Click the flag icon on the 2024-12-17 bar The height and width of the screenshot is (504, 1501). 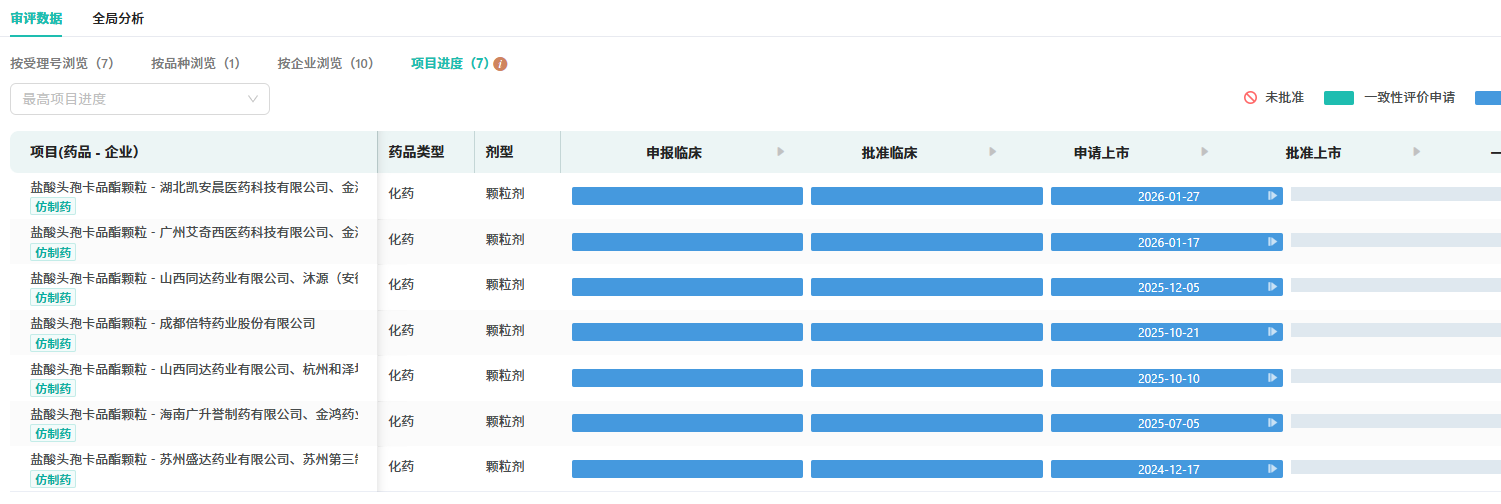coord(1273,469)
